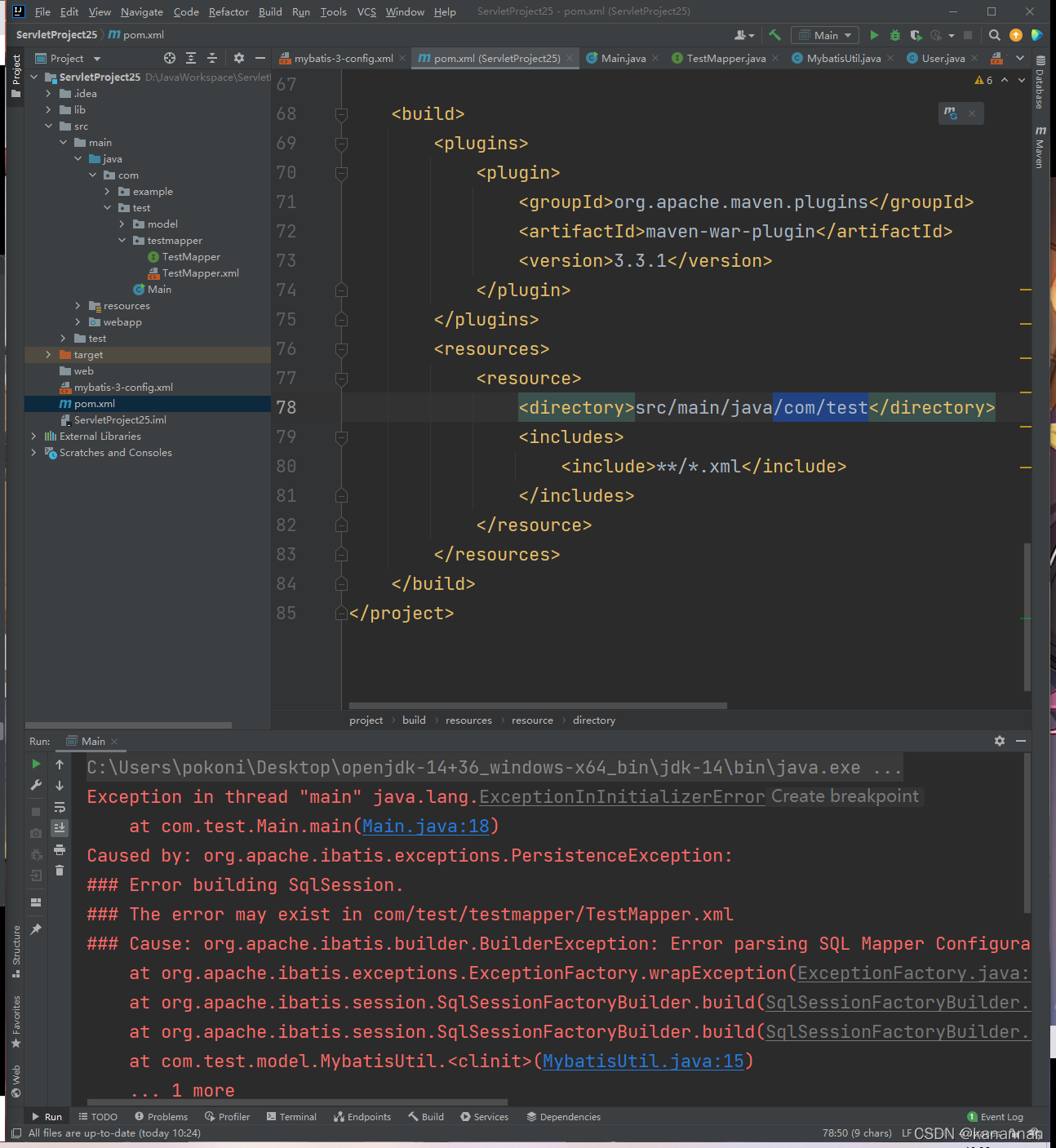Open Run panel gear settings
1056x1148 pixels.
tap(999, 741)
